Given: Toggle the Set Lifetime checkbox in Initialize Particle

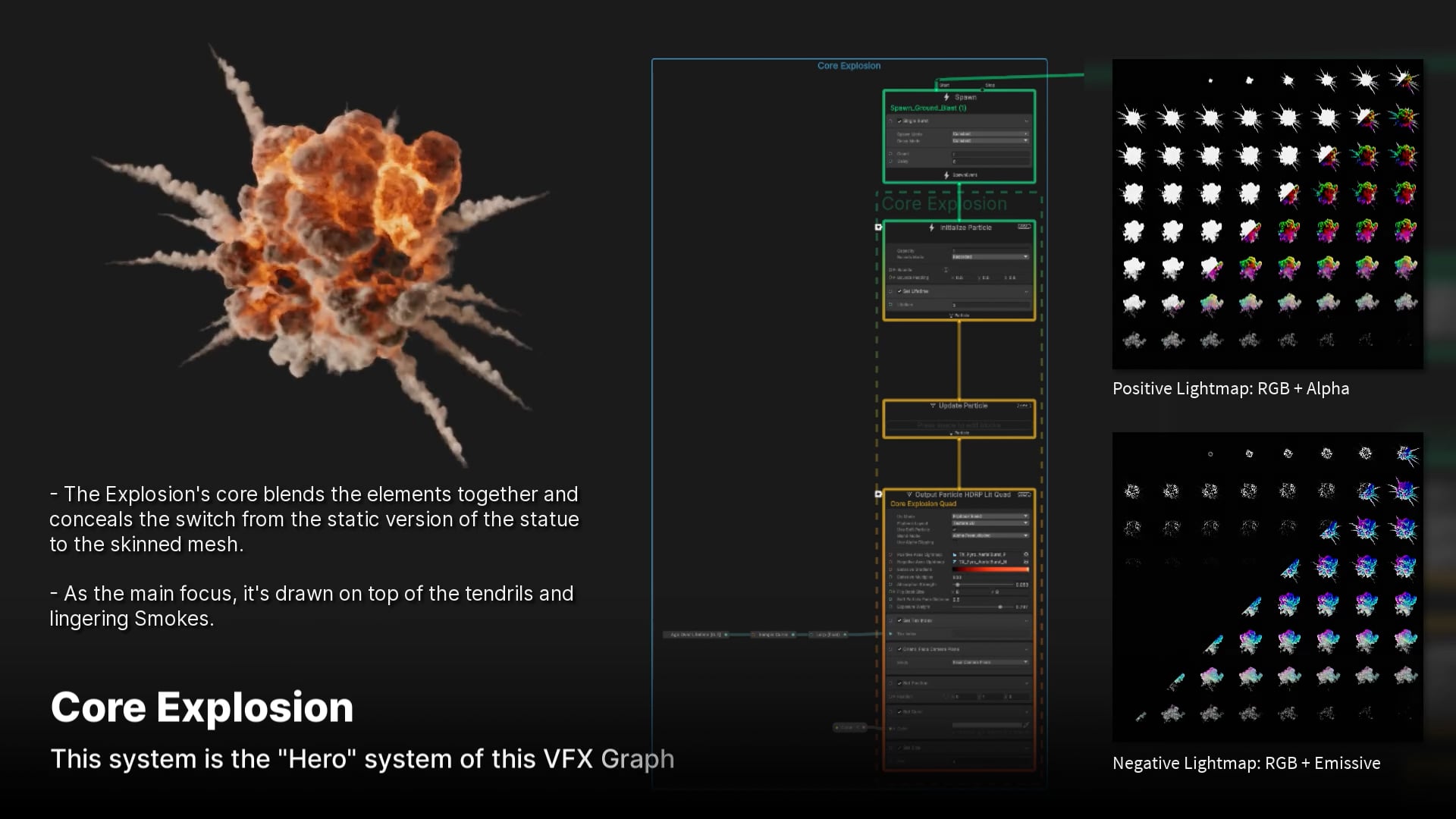Looking at the screenshot, I should click(899, 291).
